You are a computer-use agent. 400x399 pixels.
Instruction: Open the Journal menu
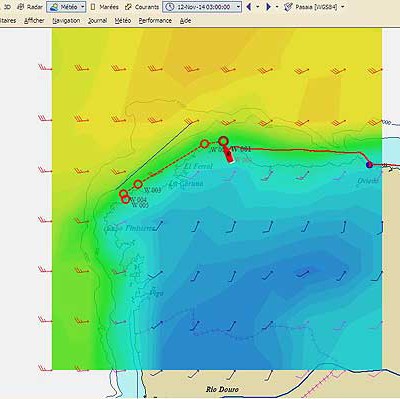[97, 21]
